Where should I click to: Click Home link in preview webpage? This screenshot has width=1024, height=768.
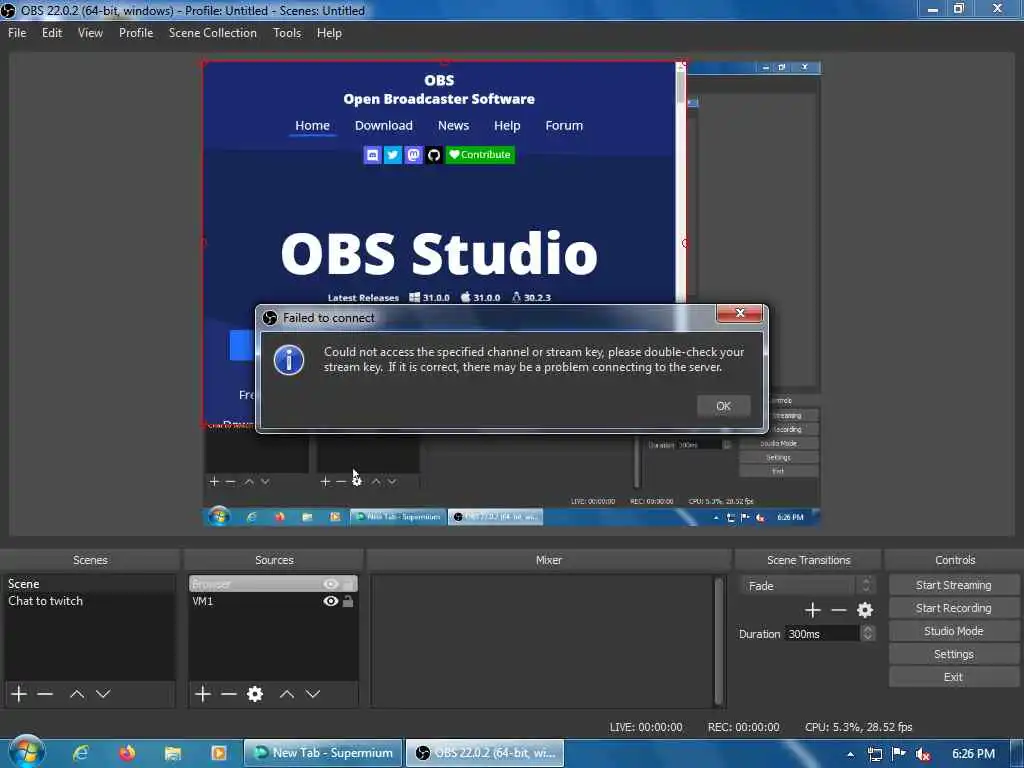point(312,125)
